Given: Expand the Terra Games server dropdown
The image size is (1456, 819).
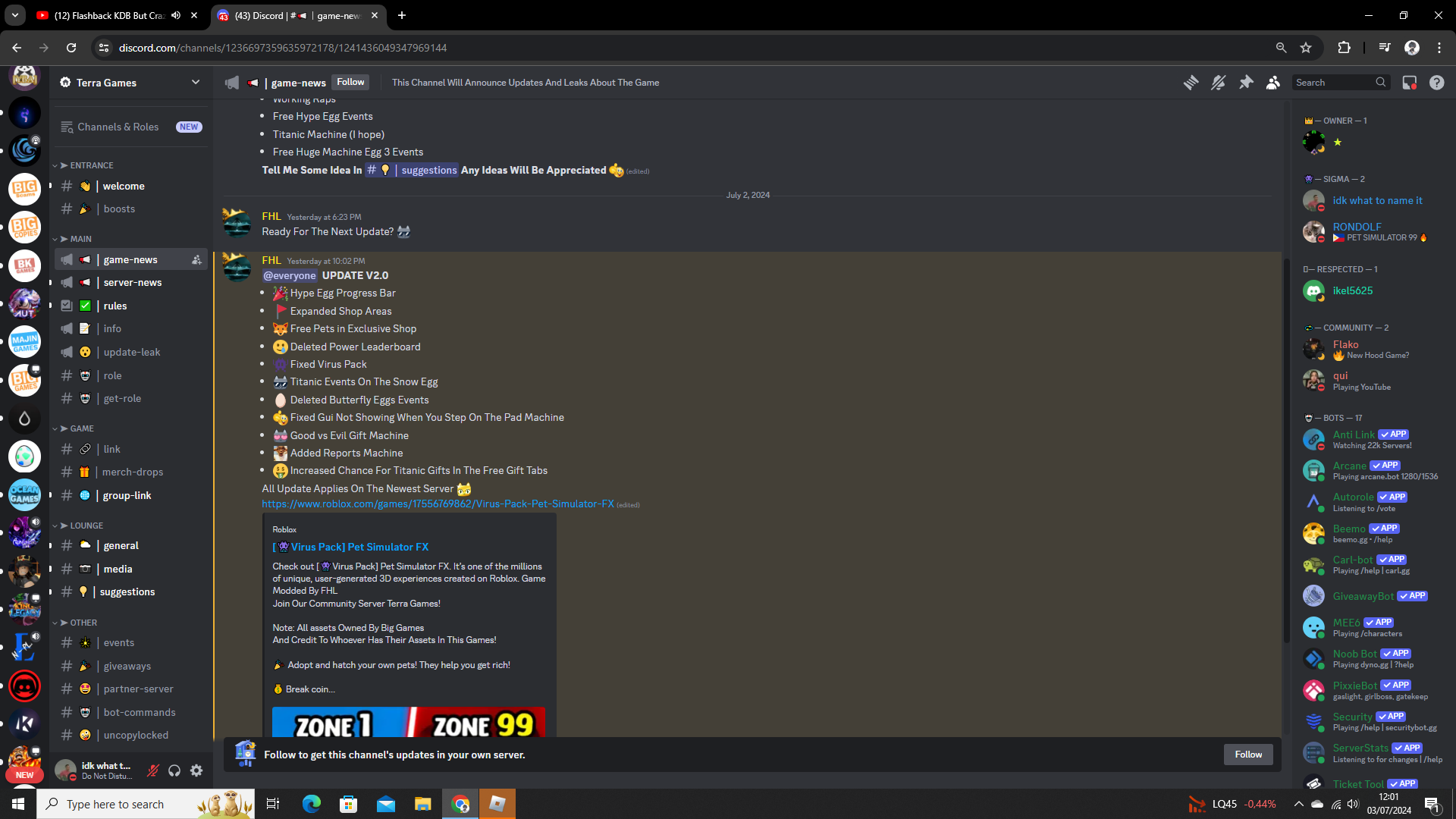Looking at the screenshot, I should click(195, 82).
